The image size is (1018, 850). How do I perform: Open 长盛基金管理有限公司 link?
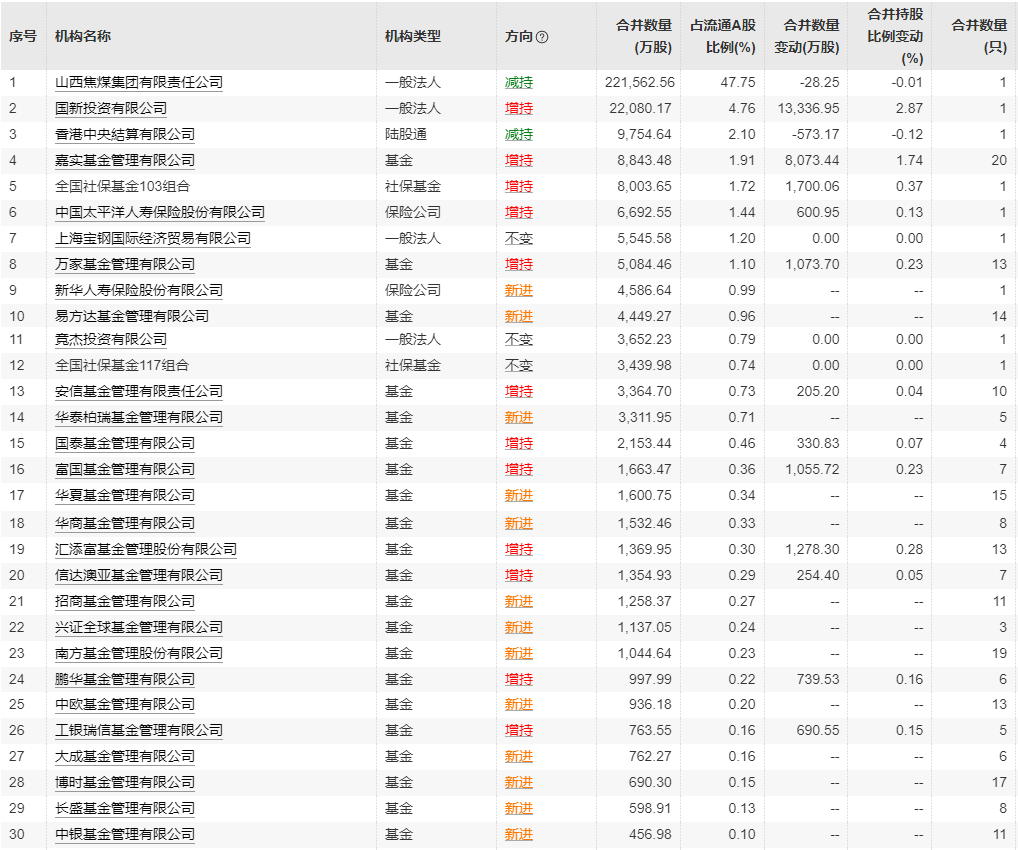tap(125, 808)
